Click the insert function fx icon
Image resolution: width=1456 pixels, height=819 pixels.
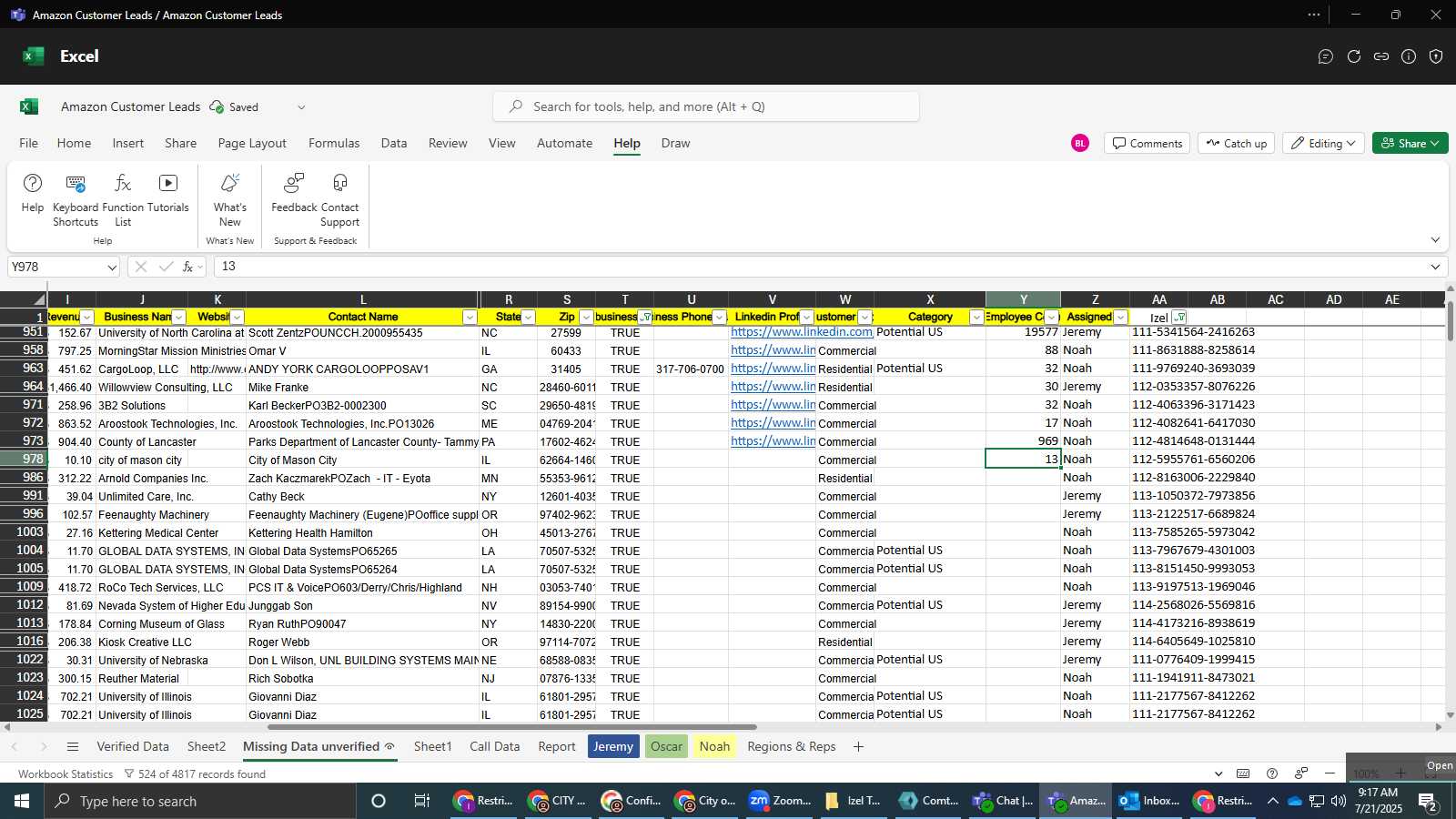[187, 267]
